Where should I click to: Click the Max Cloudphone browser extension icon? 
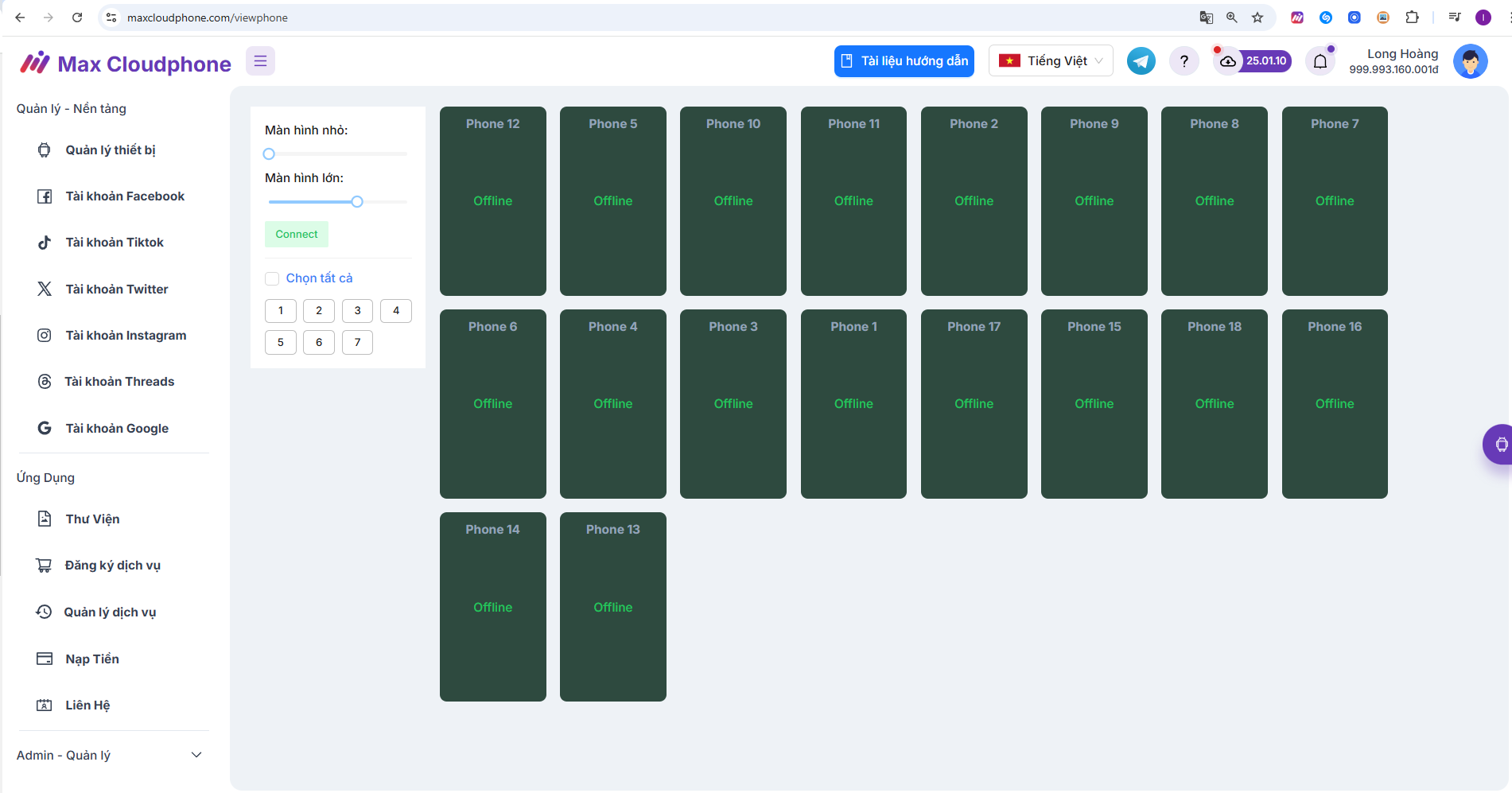tap(1297, 17)
